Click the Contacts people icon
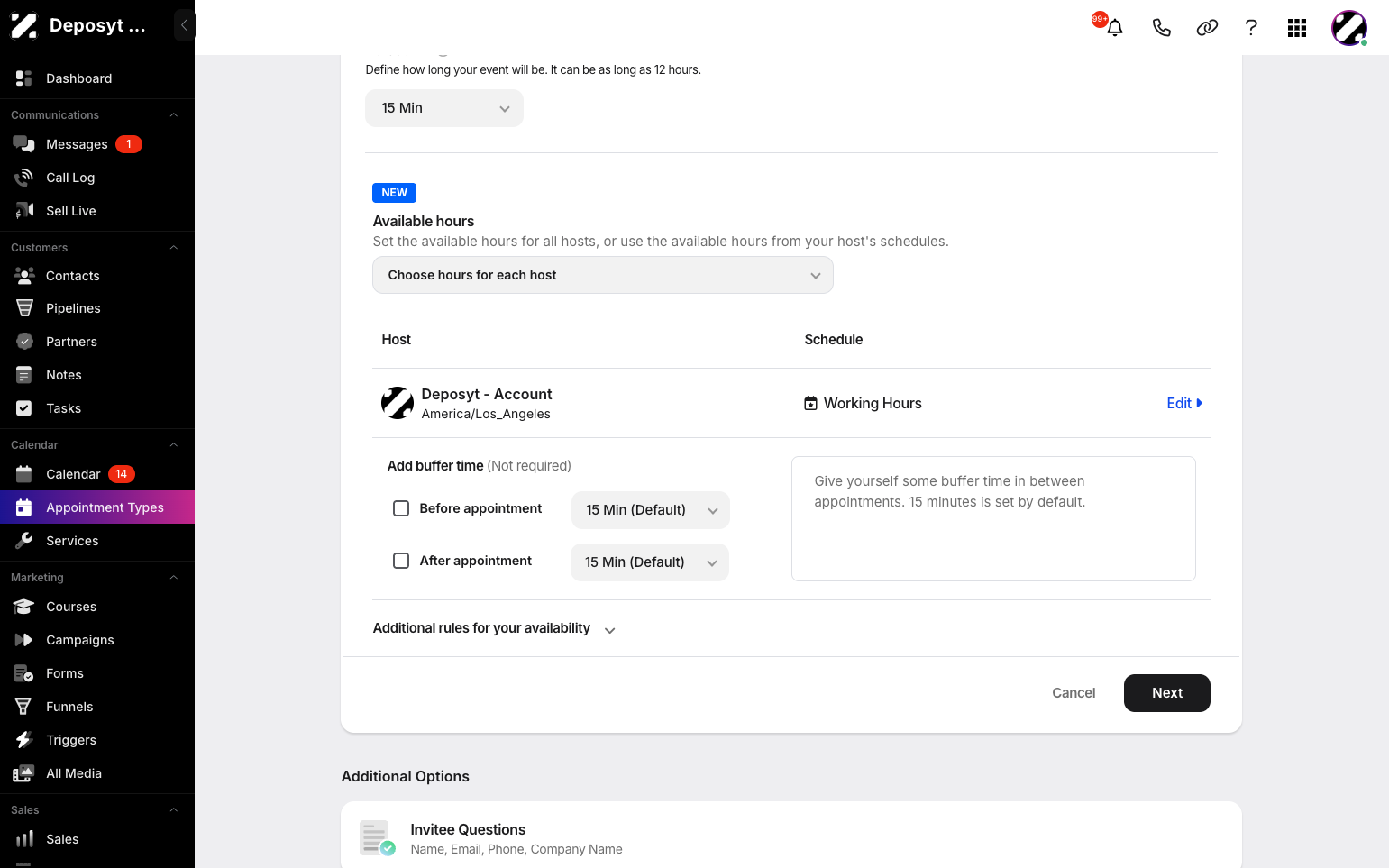Image resolution: width=1389 pixels, height=868 pixels. pos(24,276)
